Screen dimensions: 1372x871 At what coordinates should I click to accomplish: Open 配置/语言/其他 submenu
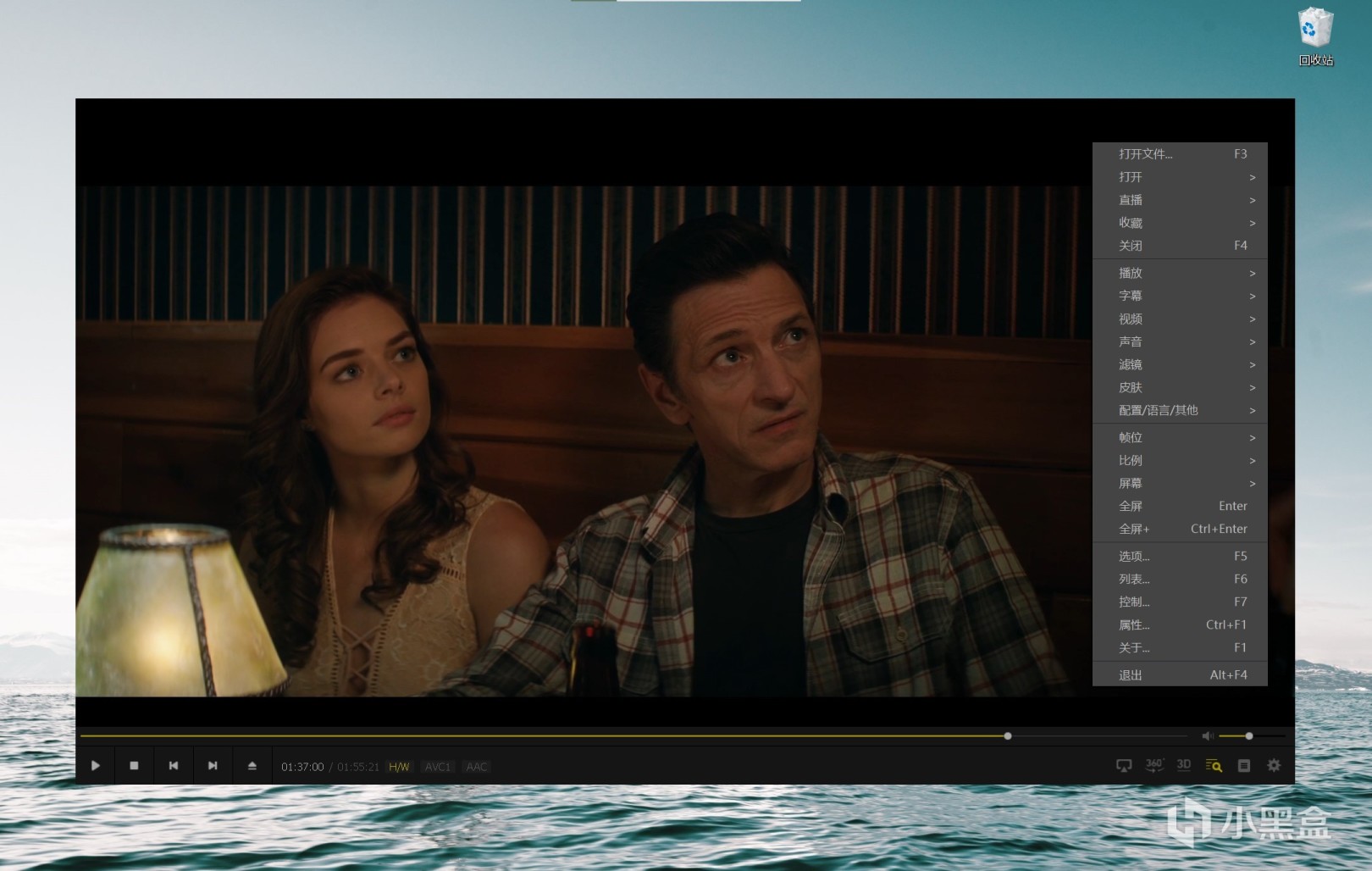click(x=1180, y=410)
